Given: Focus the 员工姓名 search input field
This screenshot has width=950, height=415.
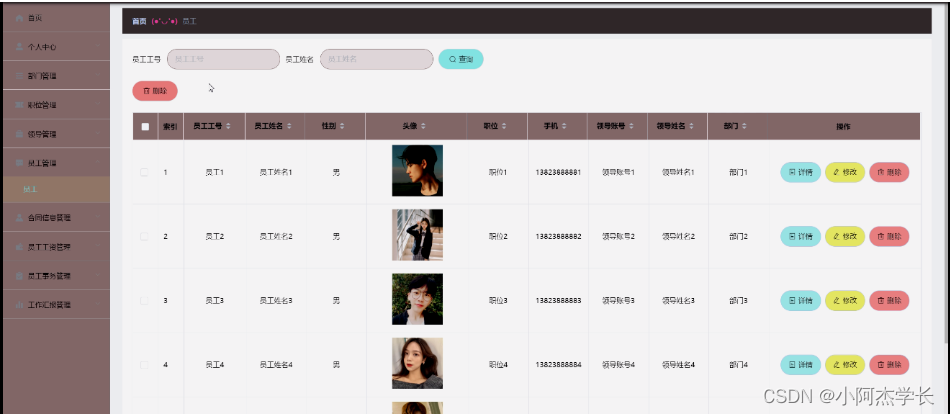Looking at the screenshot, I should (377, 59).
